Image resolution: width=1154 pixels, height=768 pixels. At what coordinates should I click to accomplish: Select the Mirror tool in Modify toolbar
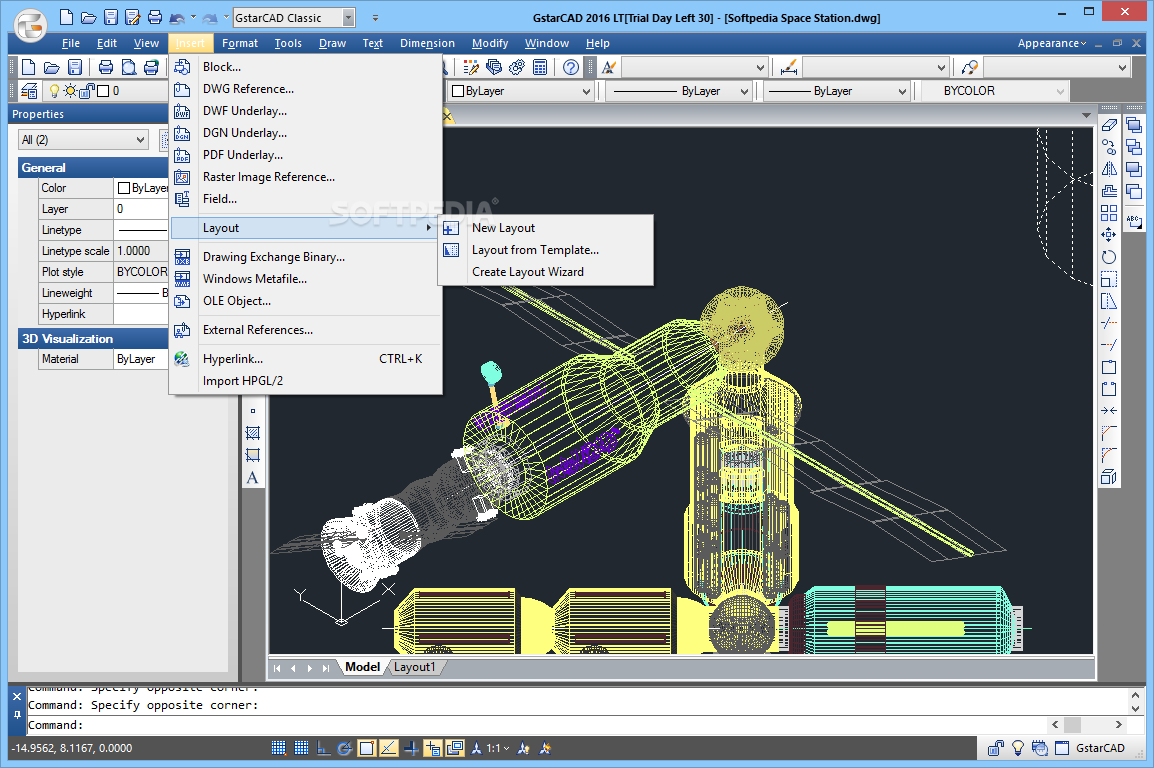1109,169
